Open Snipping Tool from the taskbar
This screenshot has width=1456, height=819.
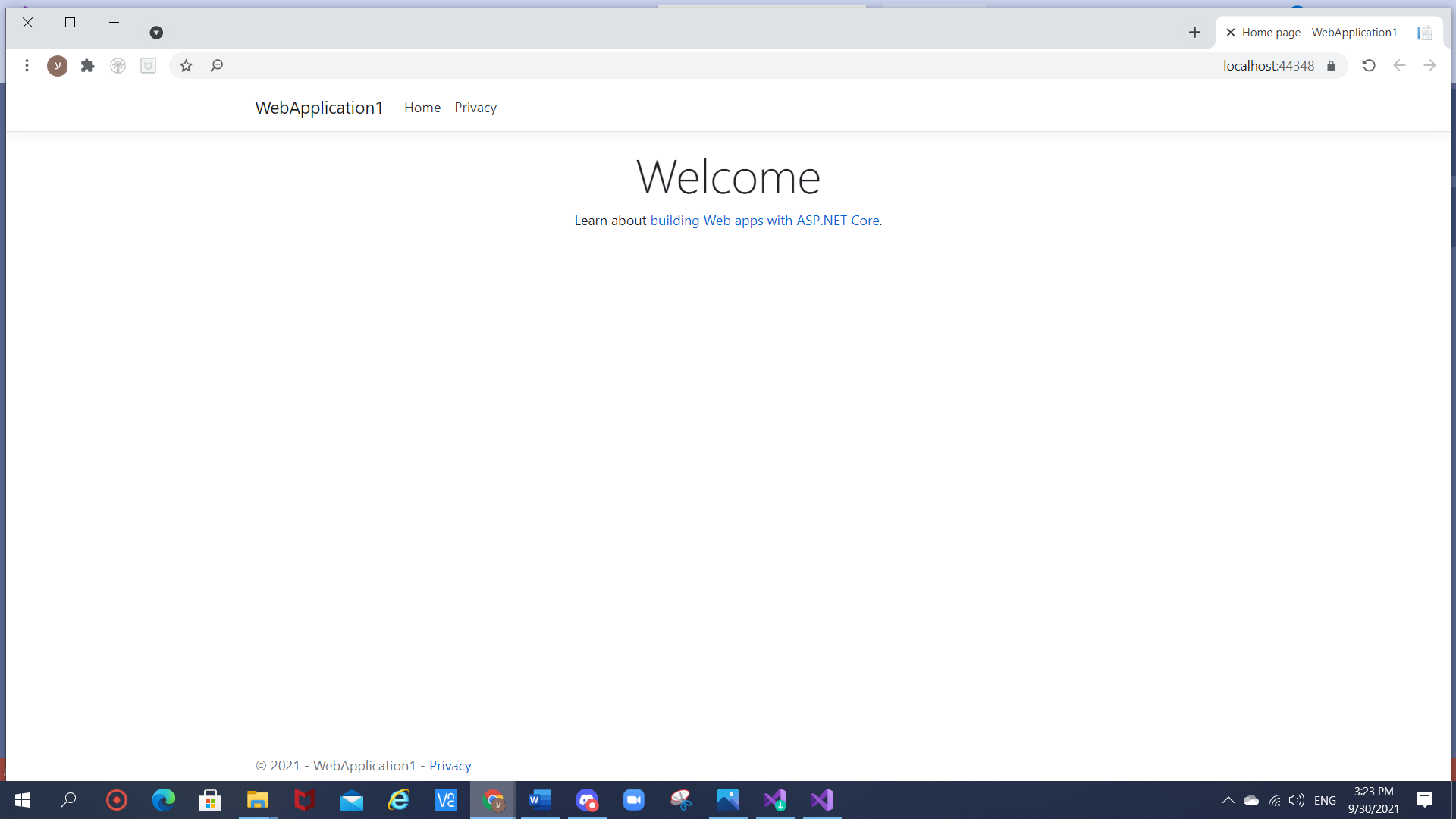tap(681, 800)
